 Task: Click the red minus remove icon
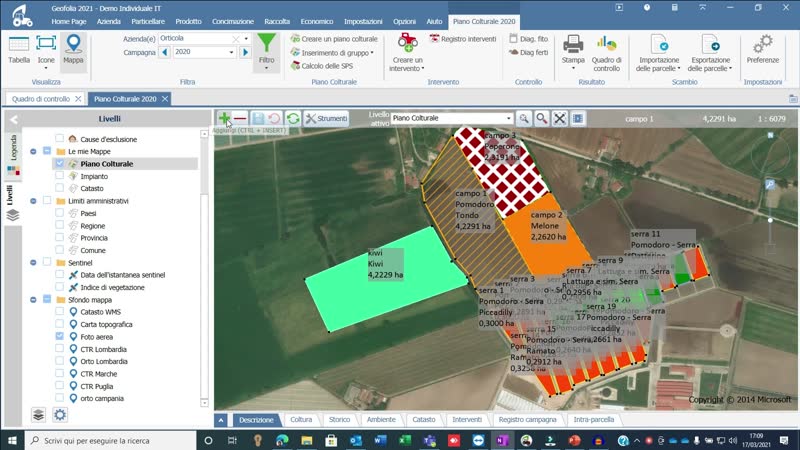pyautogui.click(x=240, y=118)
